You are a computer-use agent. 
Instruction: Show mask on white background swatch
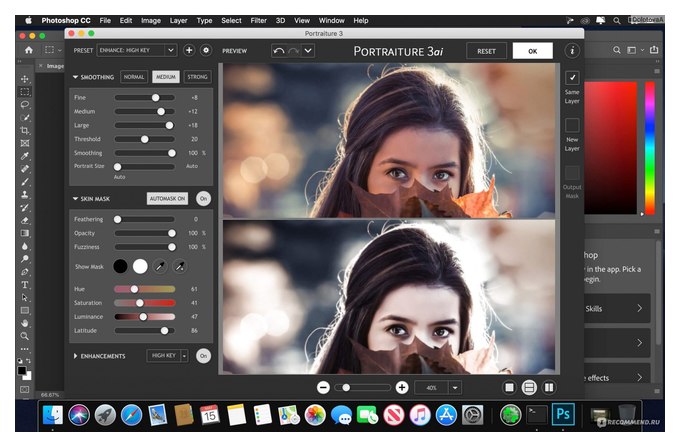[x=140, y=267]
